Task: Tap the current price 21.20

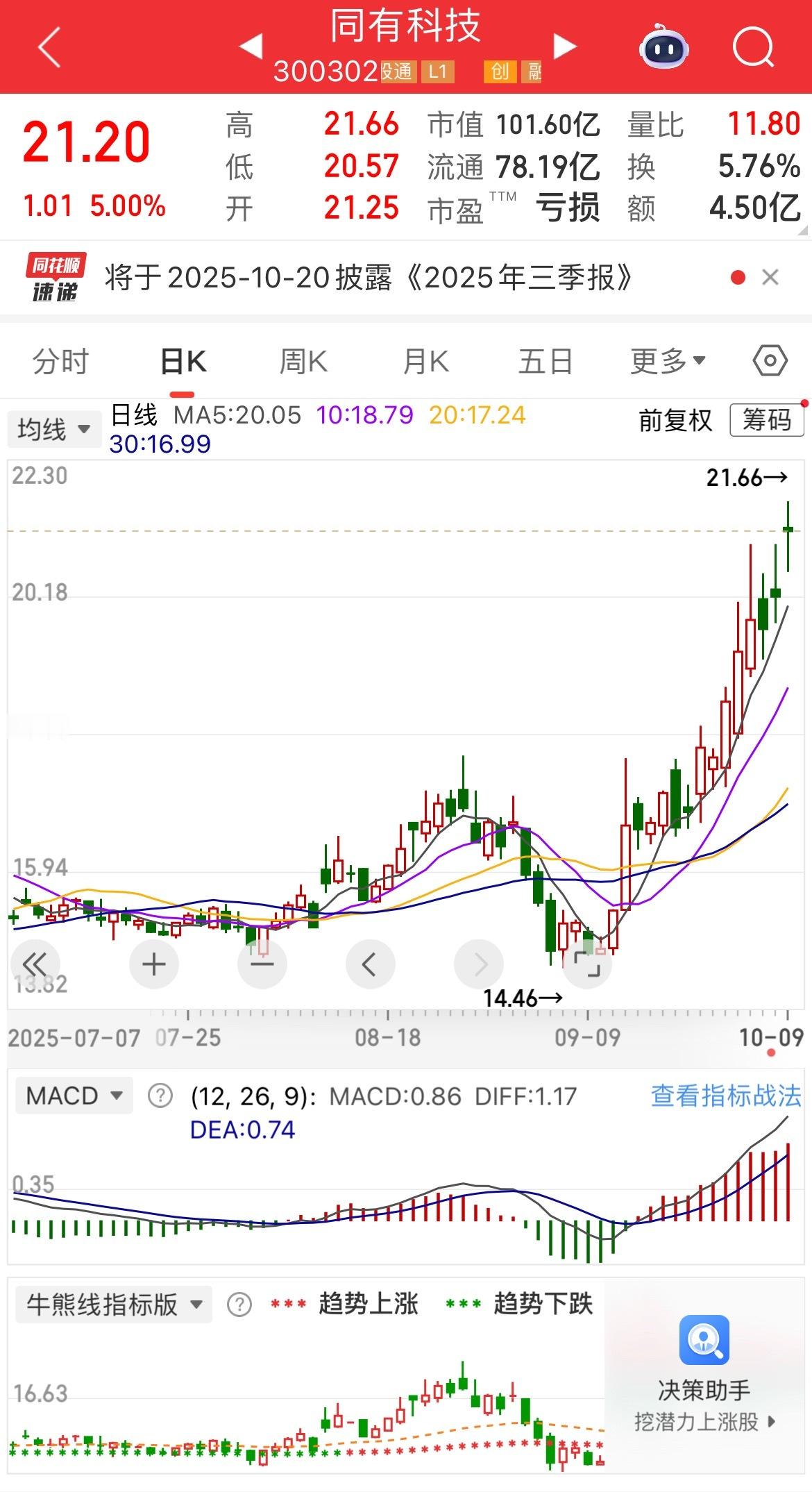Action: coord(86,142)
